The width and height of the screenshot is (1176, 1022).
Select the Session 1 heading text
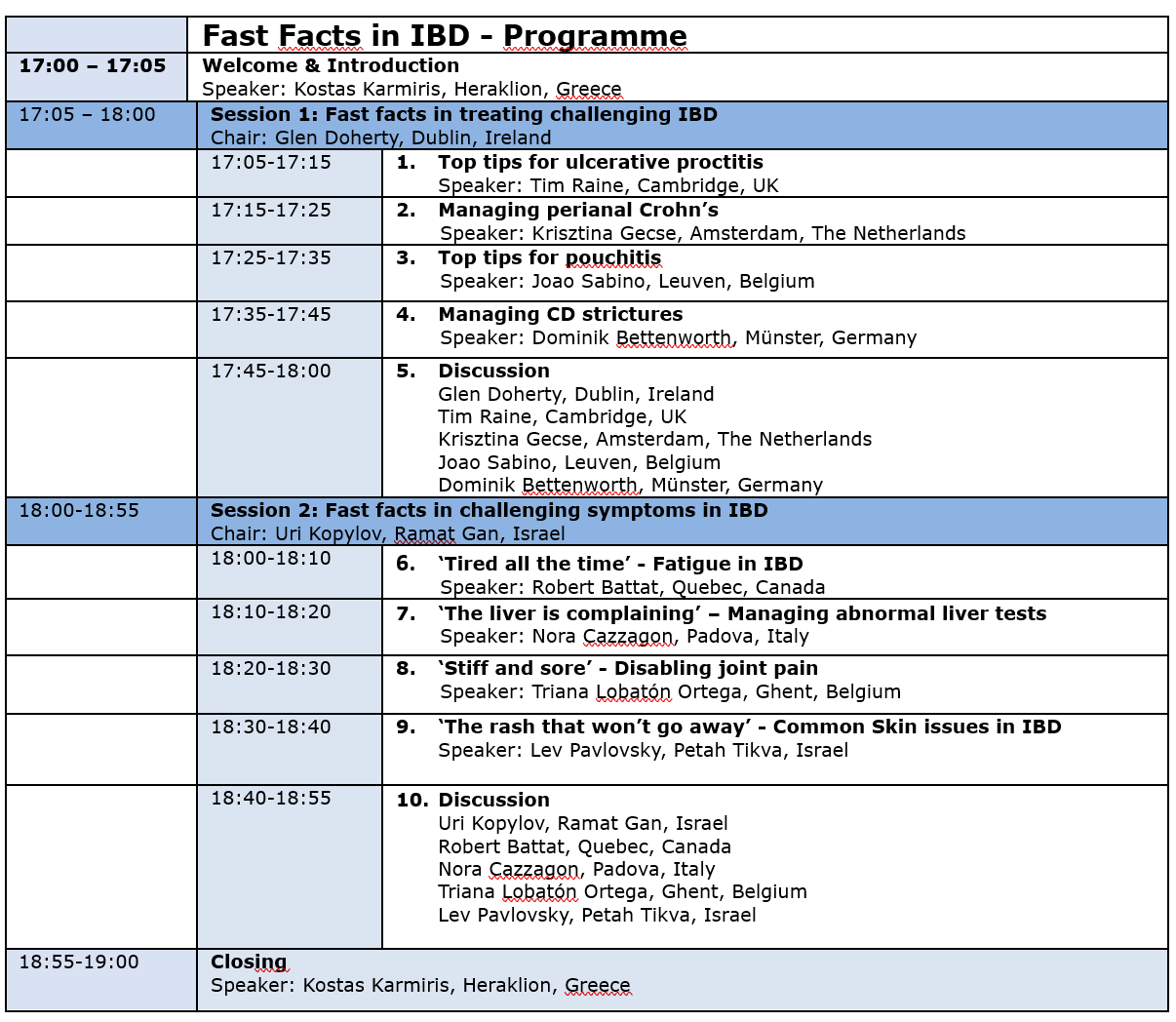click(463, 114)
